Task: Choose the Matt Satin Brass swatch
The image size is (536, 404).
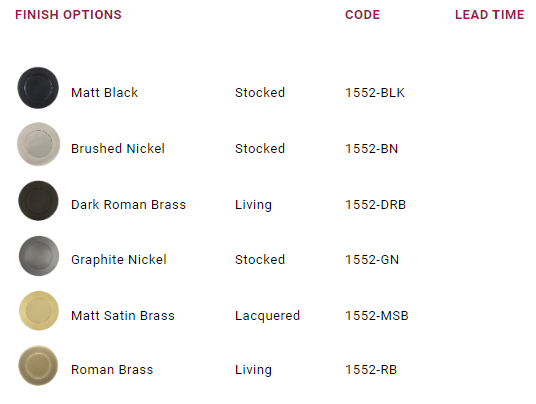Action: point(39,311)
